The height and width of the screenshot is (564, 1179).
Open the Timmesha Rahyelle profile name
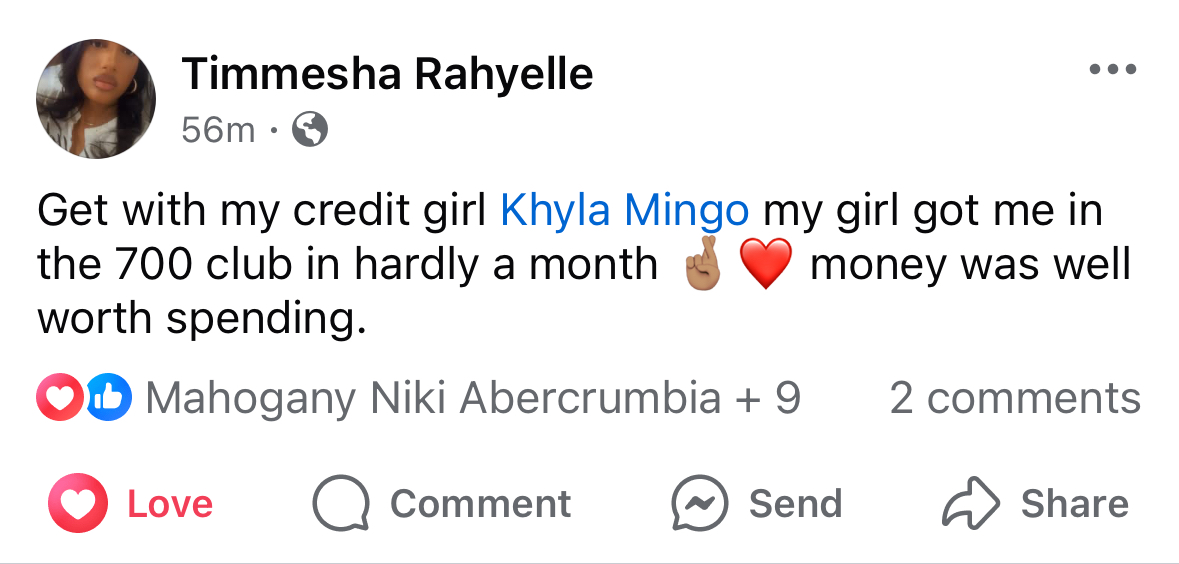(x=387, y=74)
